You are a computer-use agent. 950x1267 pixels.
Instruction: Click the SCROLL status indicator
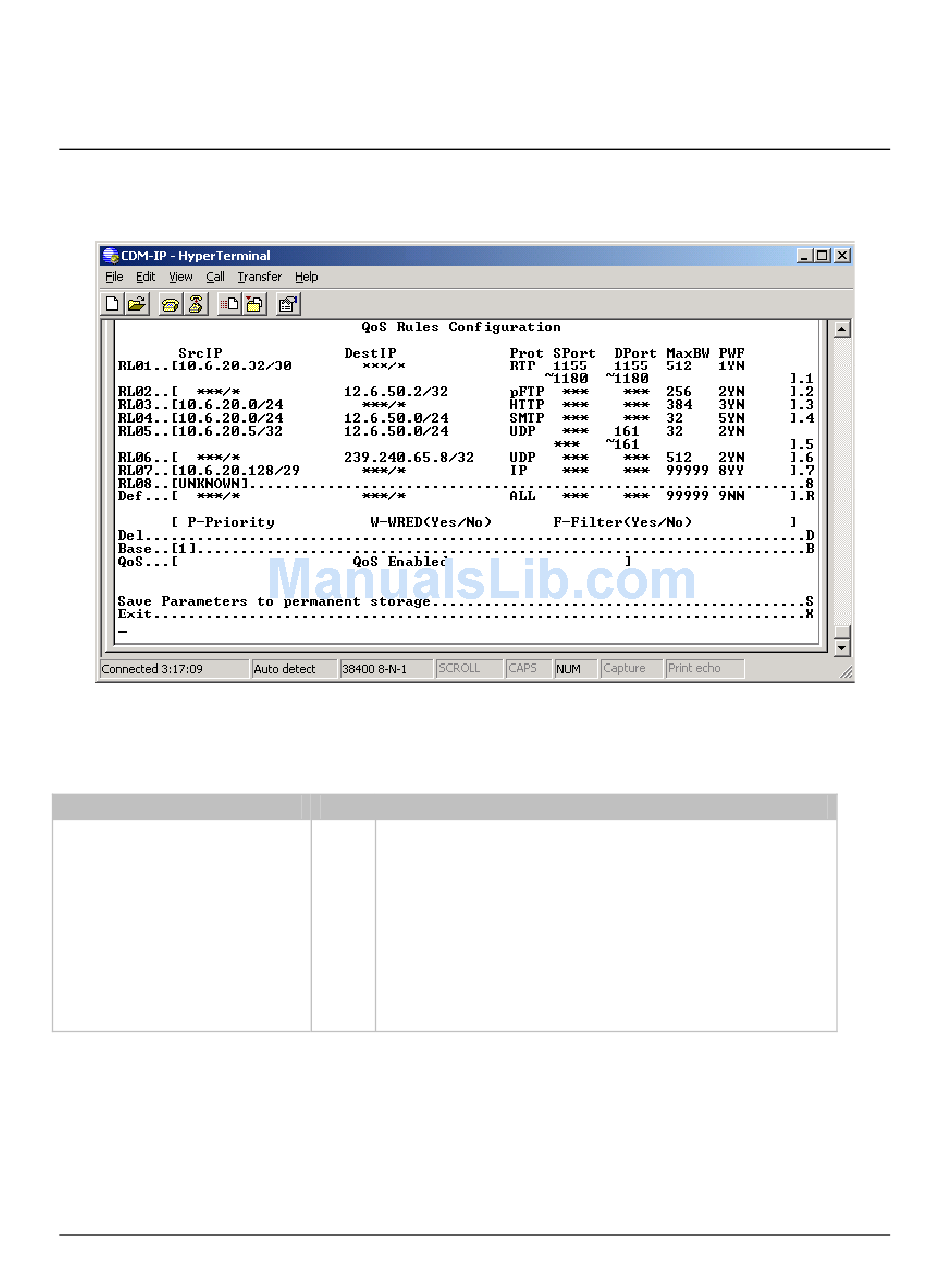click(x=469, y=669)
